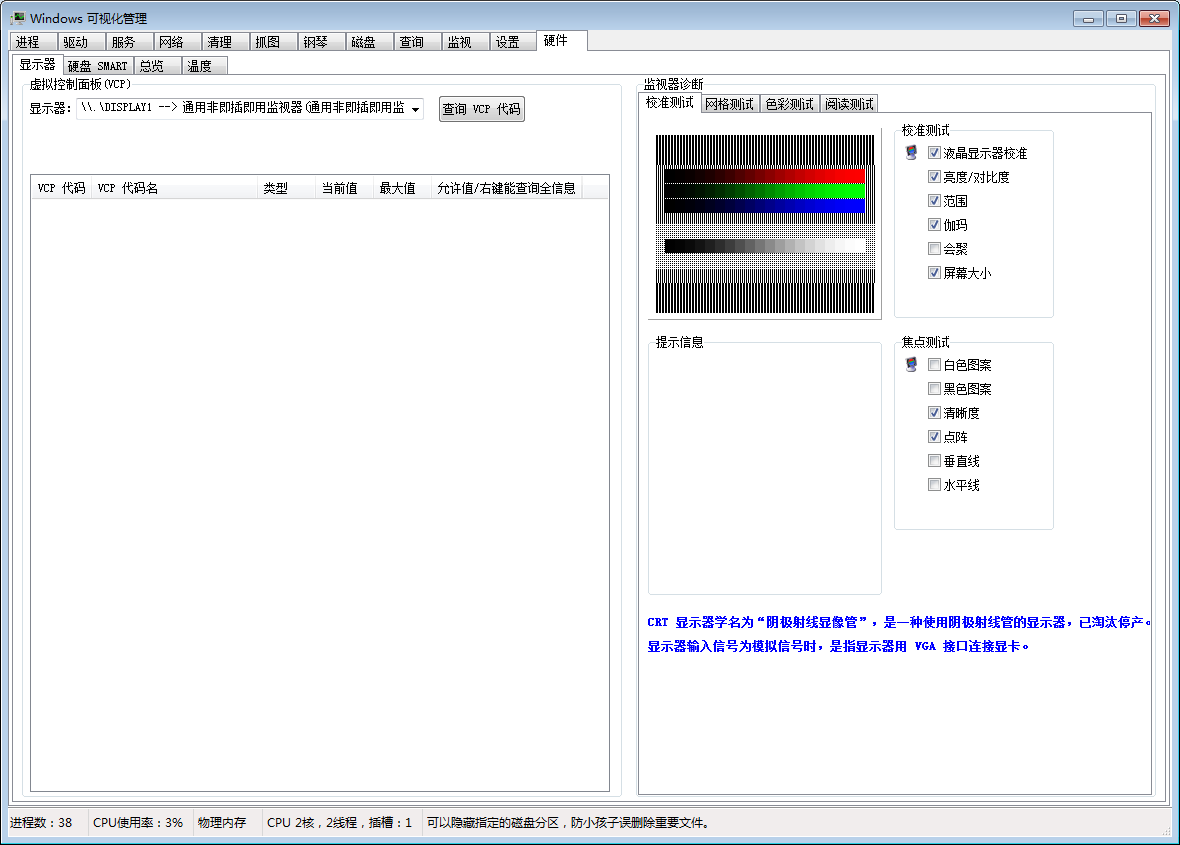Tick the 黑色图案 checkbox
The width and height of the screenshot is (1180, 845).
pos(934,389)
